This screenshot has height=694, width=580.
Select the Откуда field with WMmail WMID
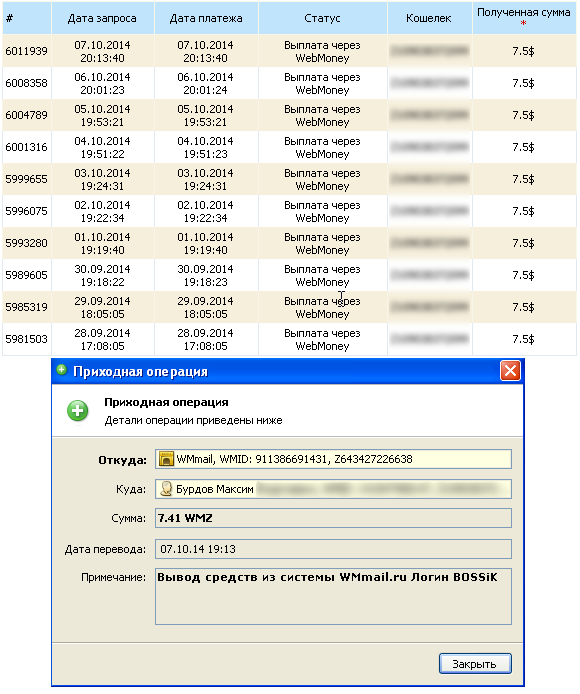333,459
